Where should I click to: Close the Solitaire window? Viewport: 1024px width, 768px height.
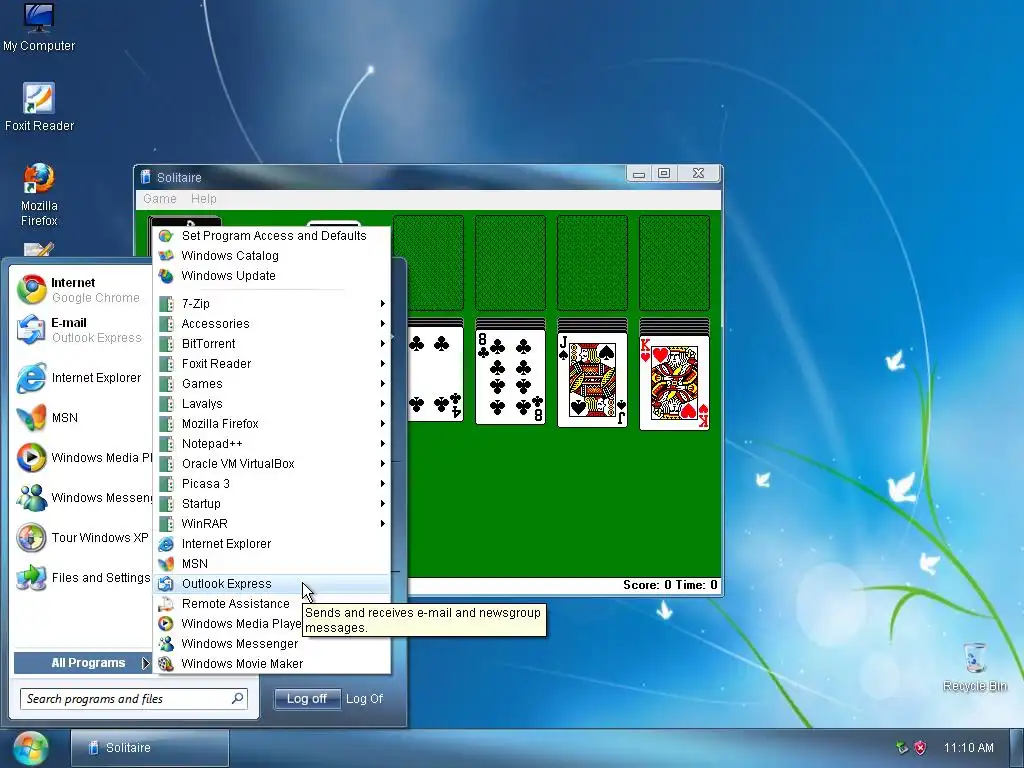point(698,174)
